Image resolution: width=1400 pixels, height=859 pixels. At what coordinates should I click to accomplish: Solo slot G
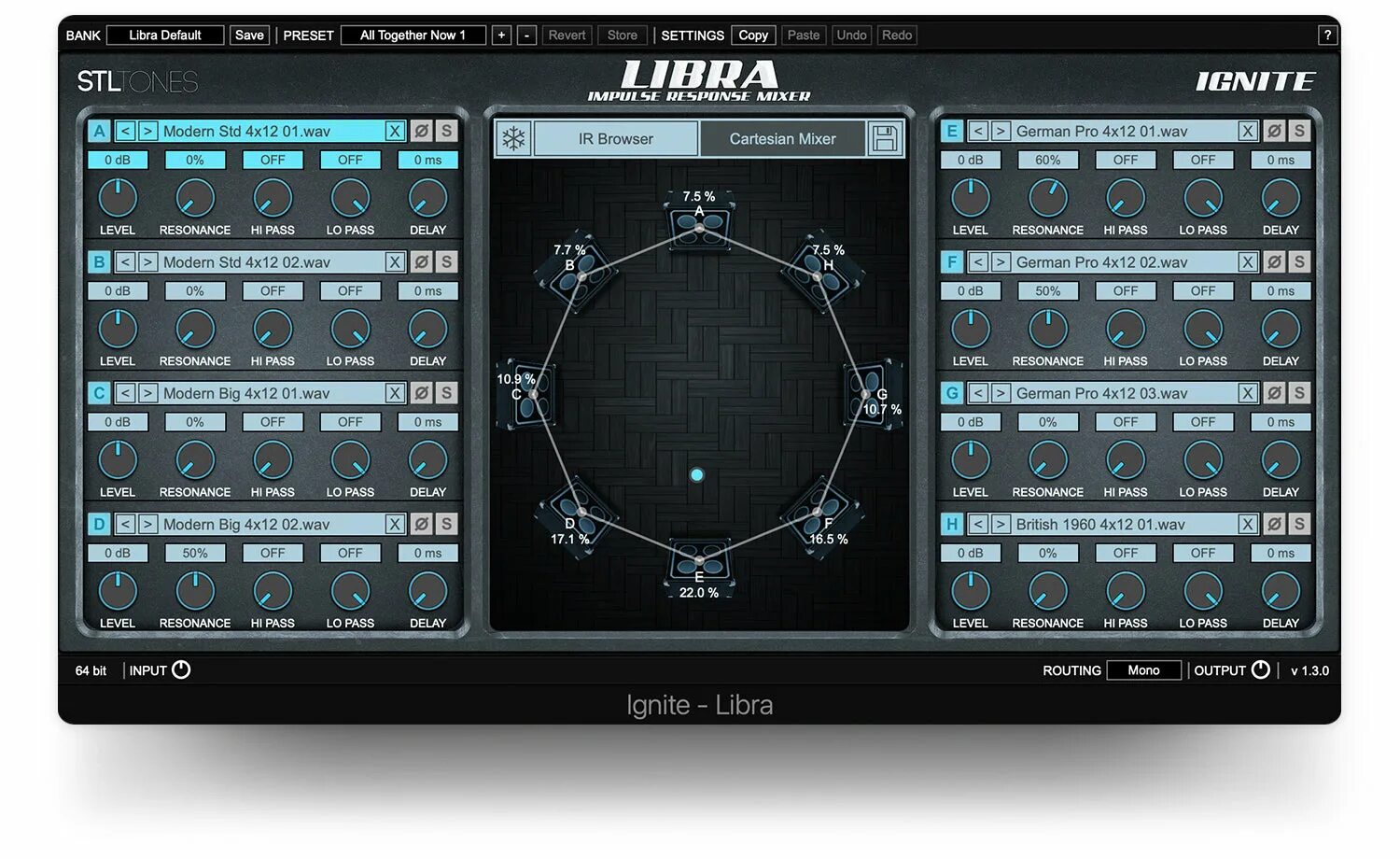[x=1299, y=393]
